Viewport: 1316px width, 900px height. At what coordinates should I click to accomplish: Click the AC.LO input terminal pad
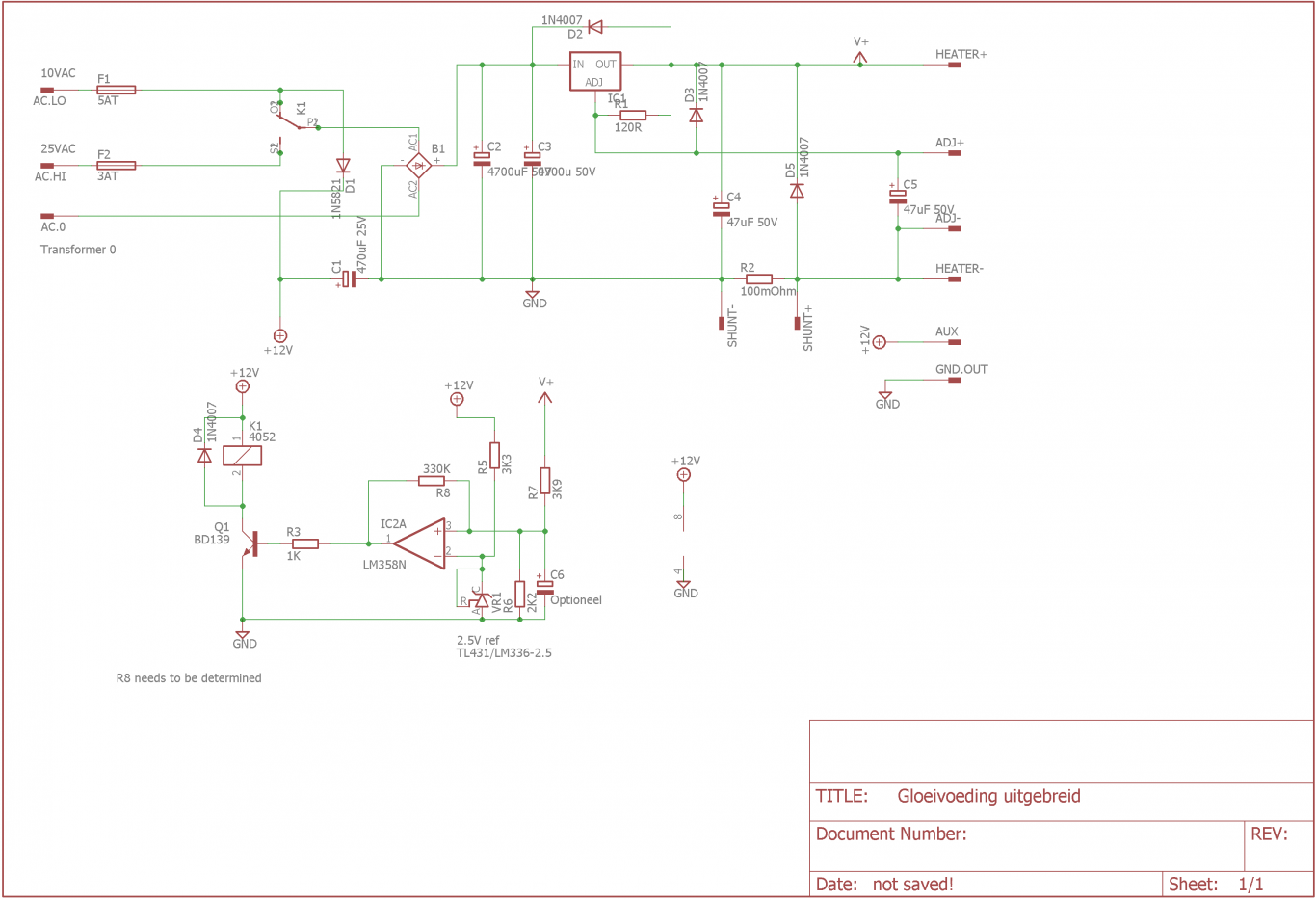pos(47,90)
